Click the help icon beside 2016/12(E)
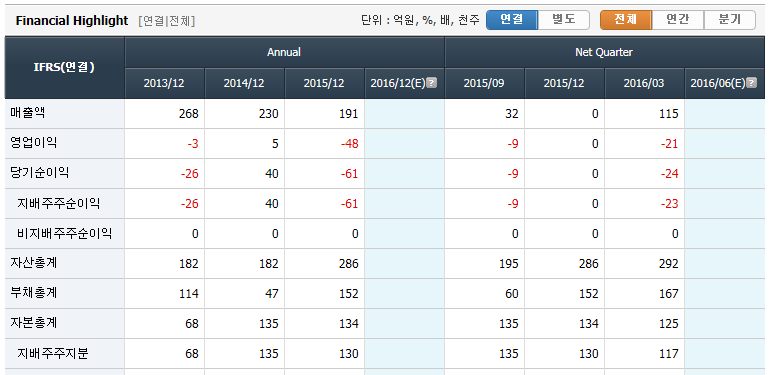 [x=431, y=83]
